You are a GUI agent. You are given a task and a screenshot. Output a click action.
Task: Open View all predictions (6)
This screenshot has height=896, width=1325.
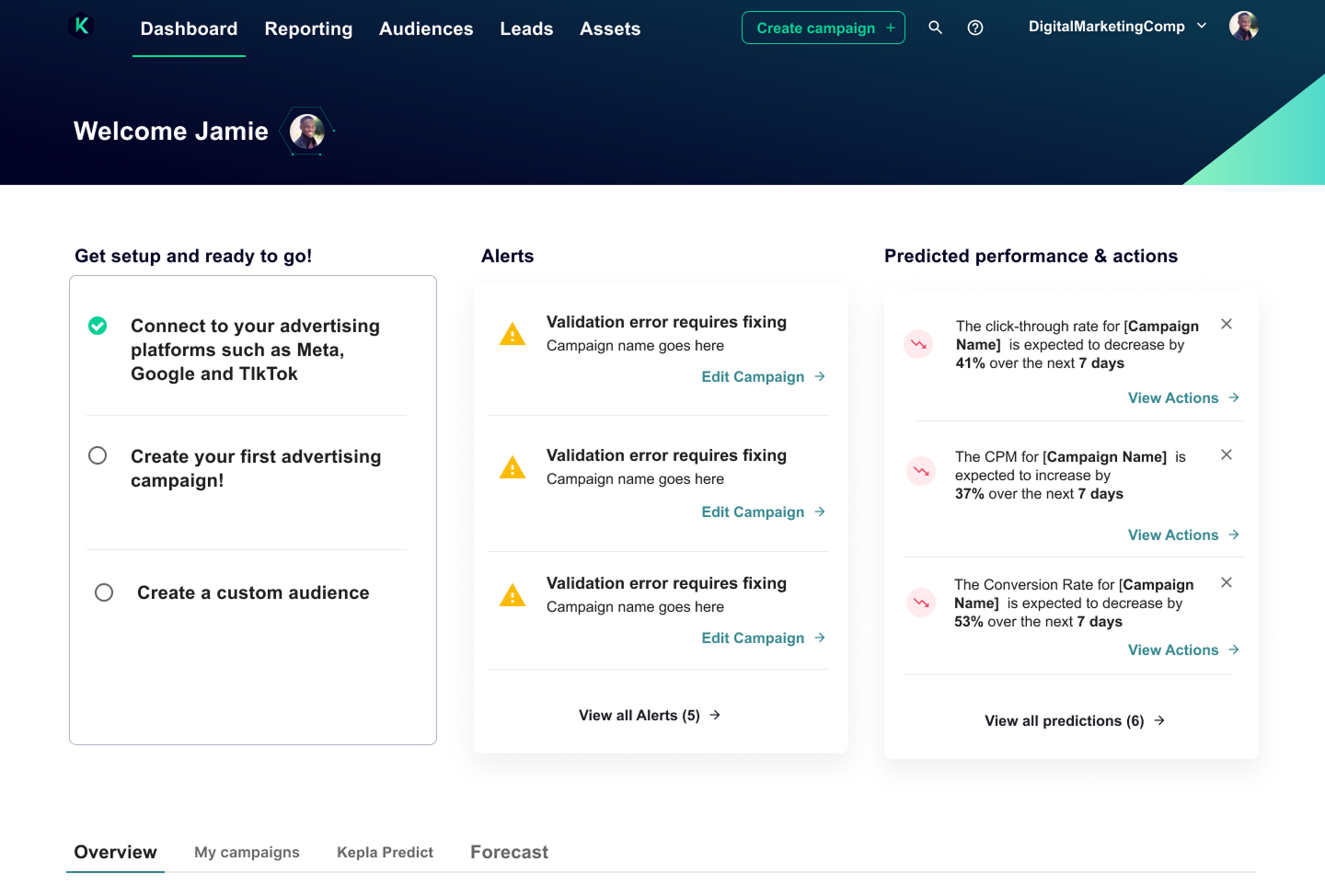[1075, 720]
